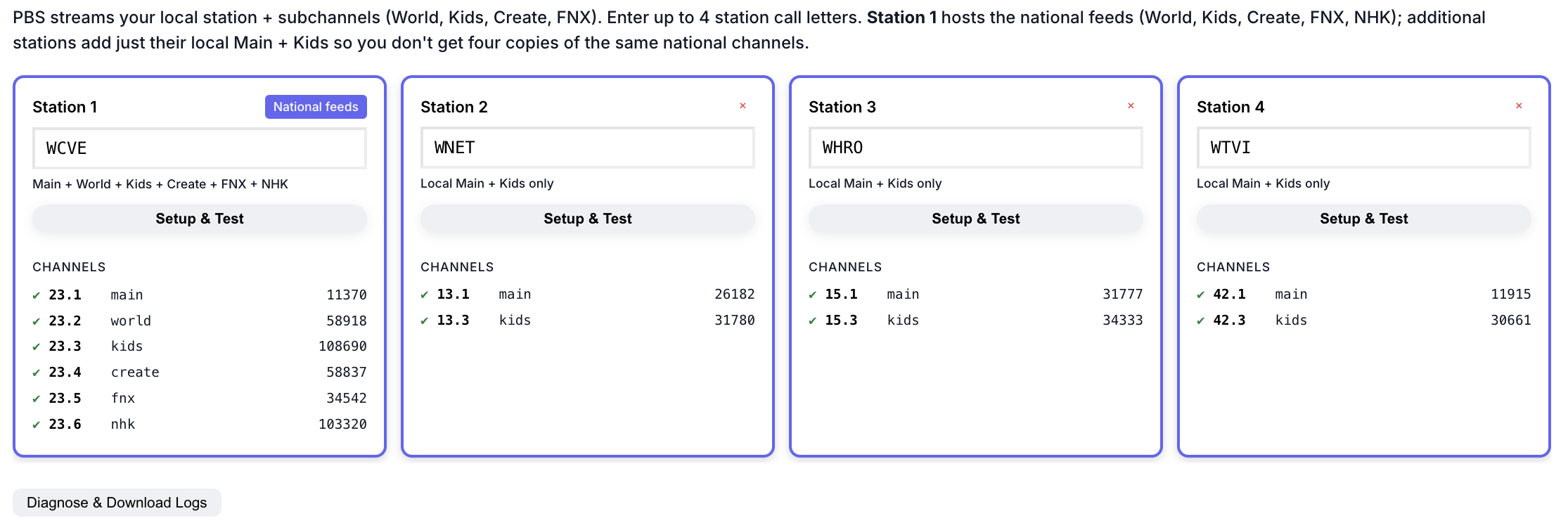
Task: Click the Station 1 CHANNELS section label
Action: click(x=69, y=267)
